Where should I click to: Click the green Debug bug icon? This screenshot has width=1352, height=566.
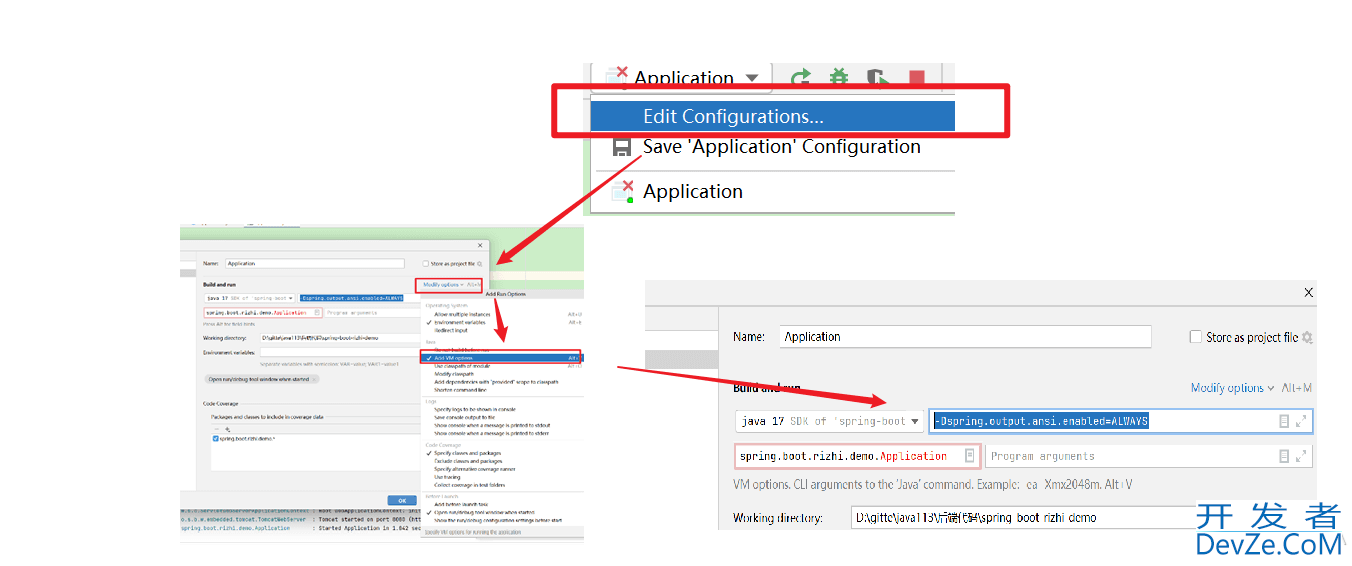(839, 77)
